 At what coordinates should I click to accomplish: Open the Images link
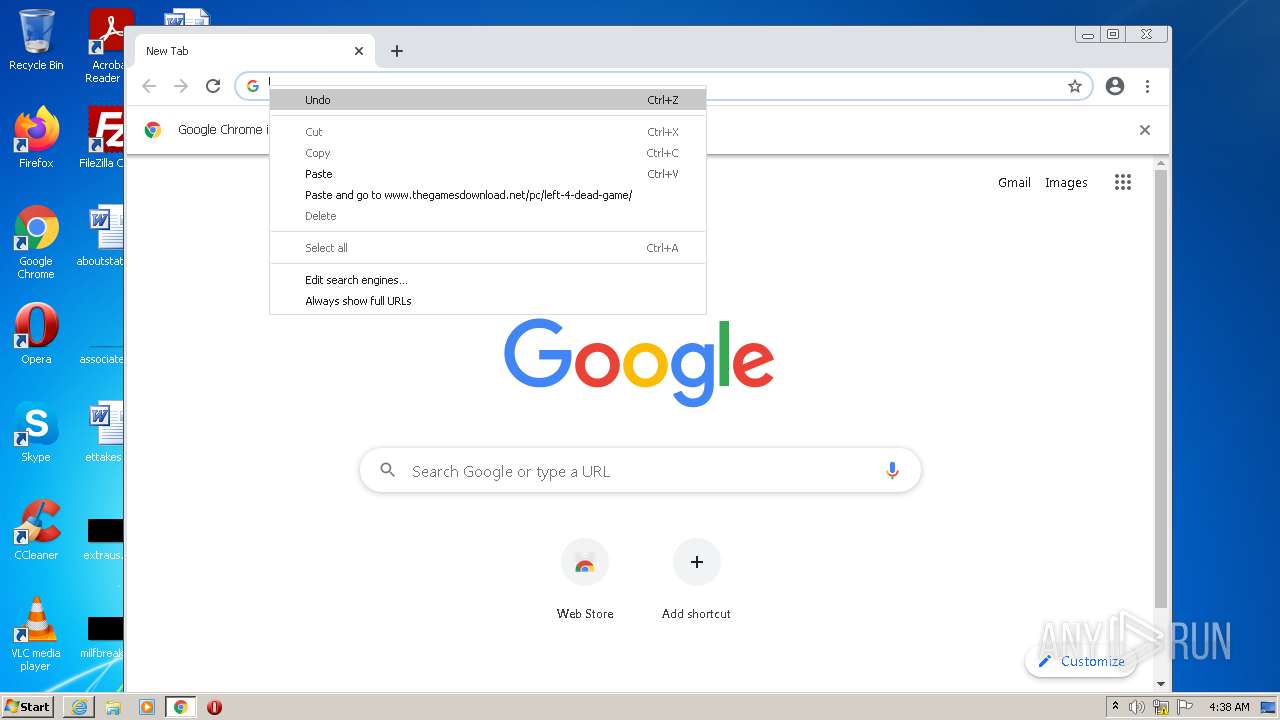tap(1066, 182)
